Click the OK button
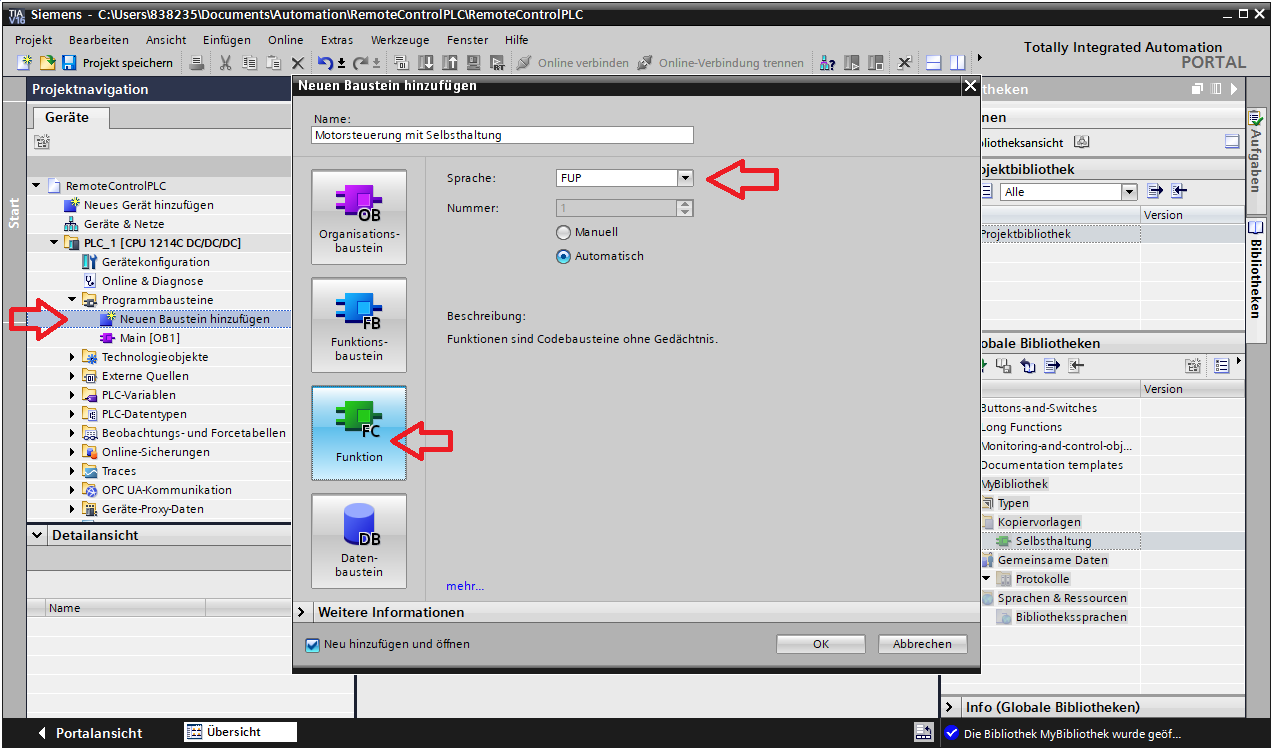 tap(821, 644)
